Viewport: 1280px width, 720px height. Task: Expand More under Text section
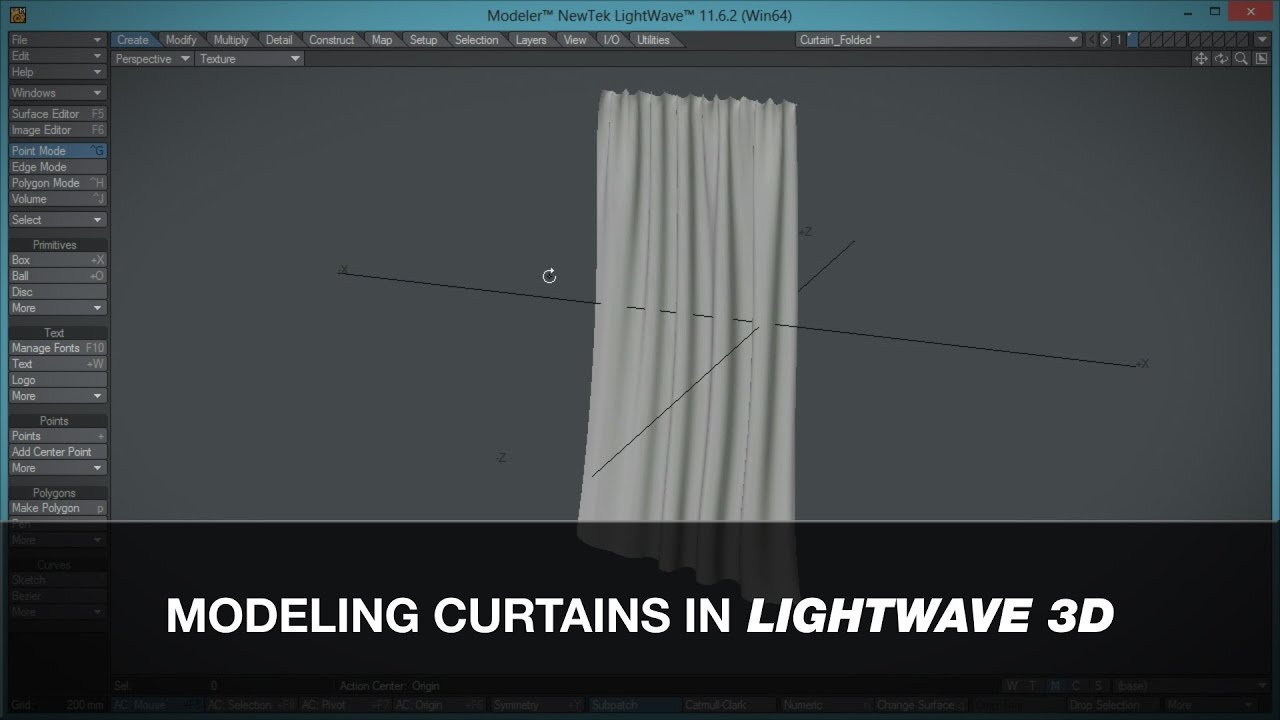pos(57,396)
